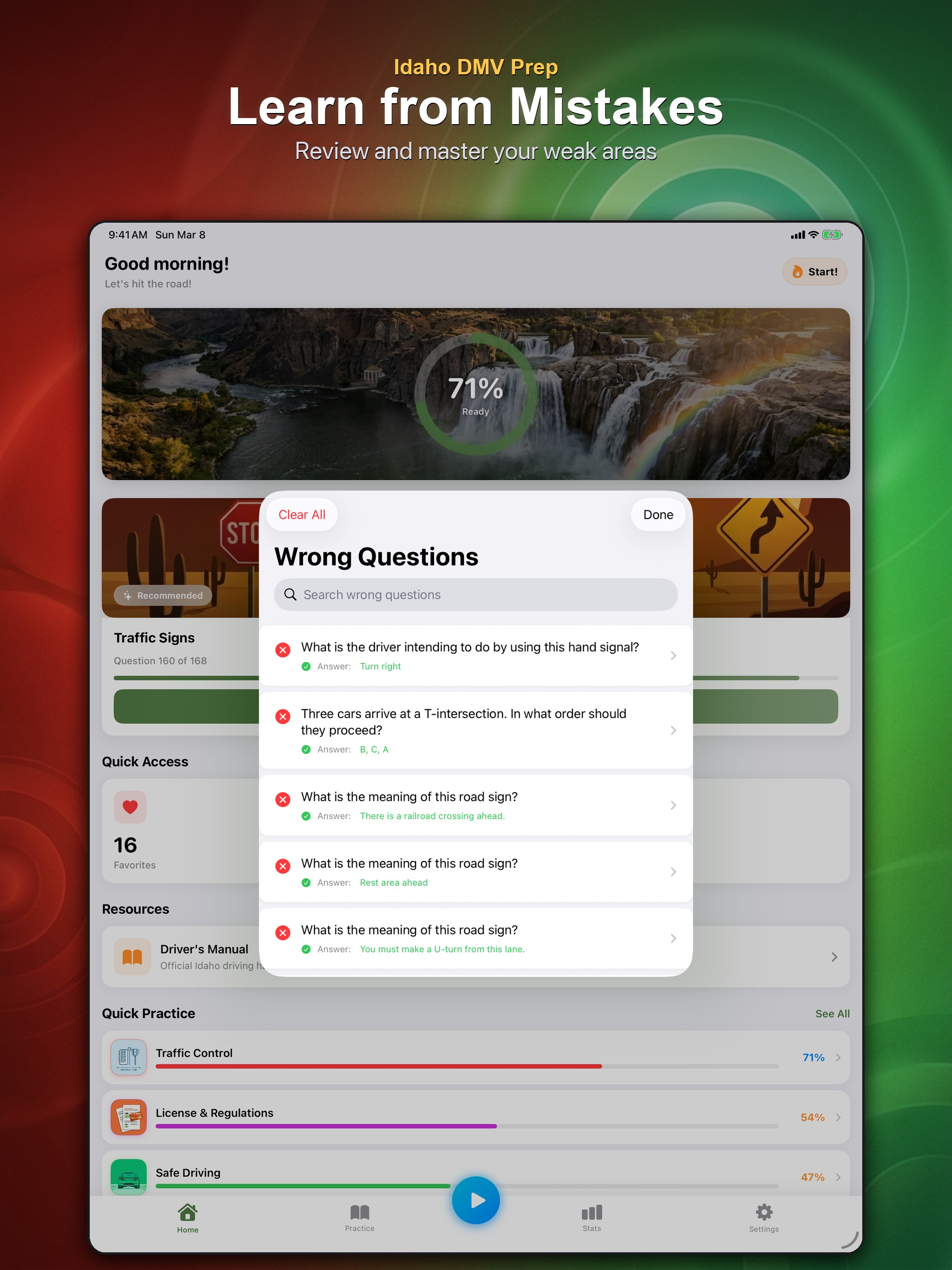
Task: Clear all wrong questions
Action: (301, 515)
